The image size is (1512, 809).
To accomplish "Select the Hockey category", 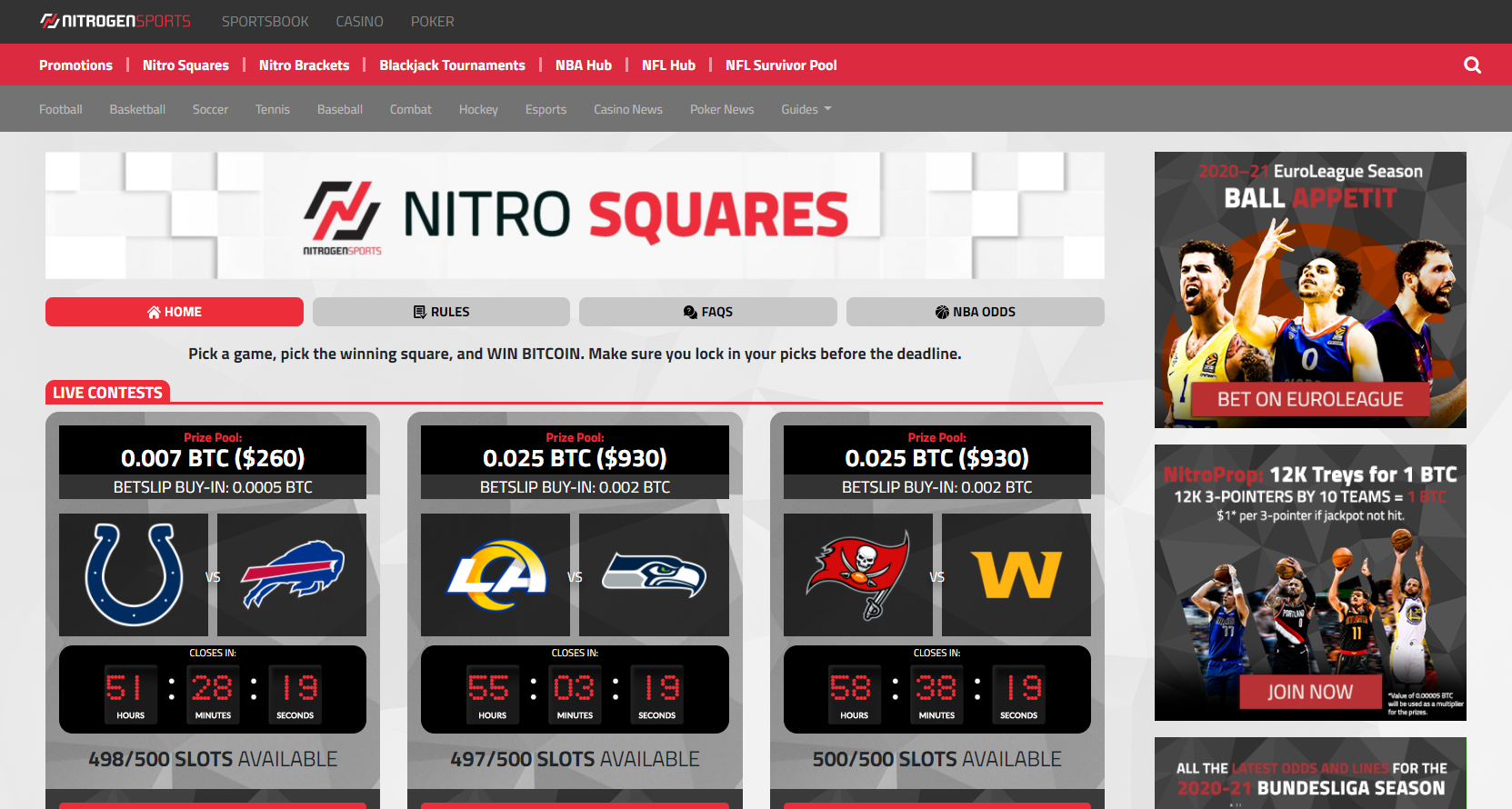I will (x=478, y=109).
